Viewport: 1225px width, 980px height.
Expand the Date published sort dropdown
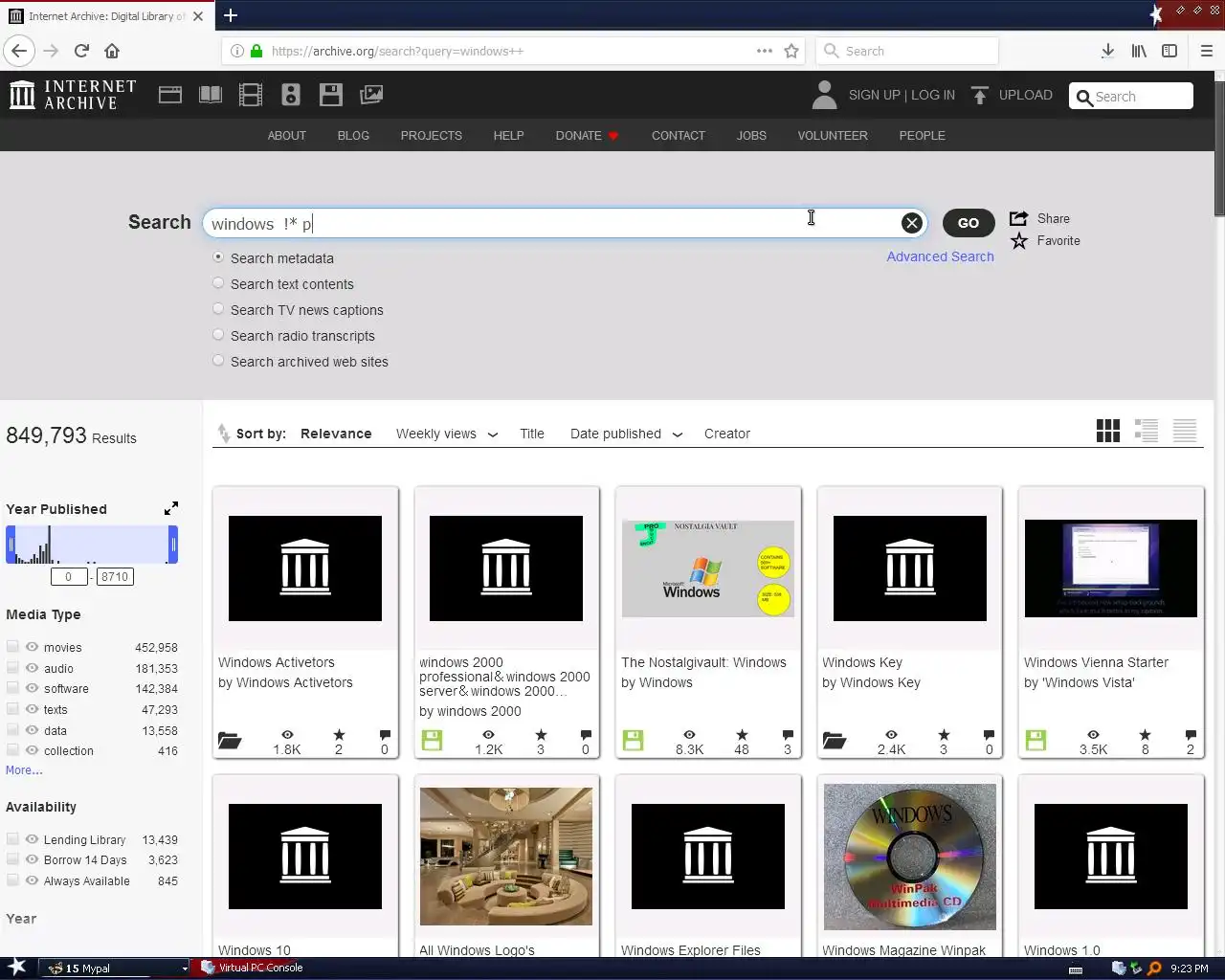click(678, 434)
